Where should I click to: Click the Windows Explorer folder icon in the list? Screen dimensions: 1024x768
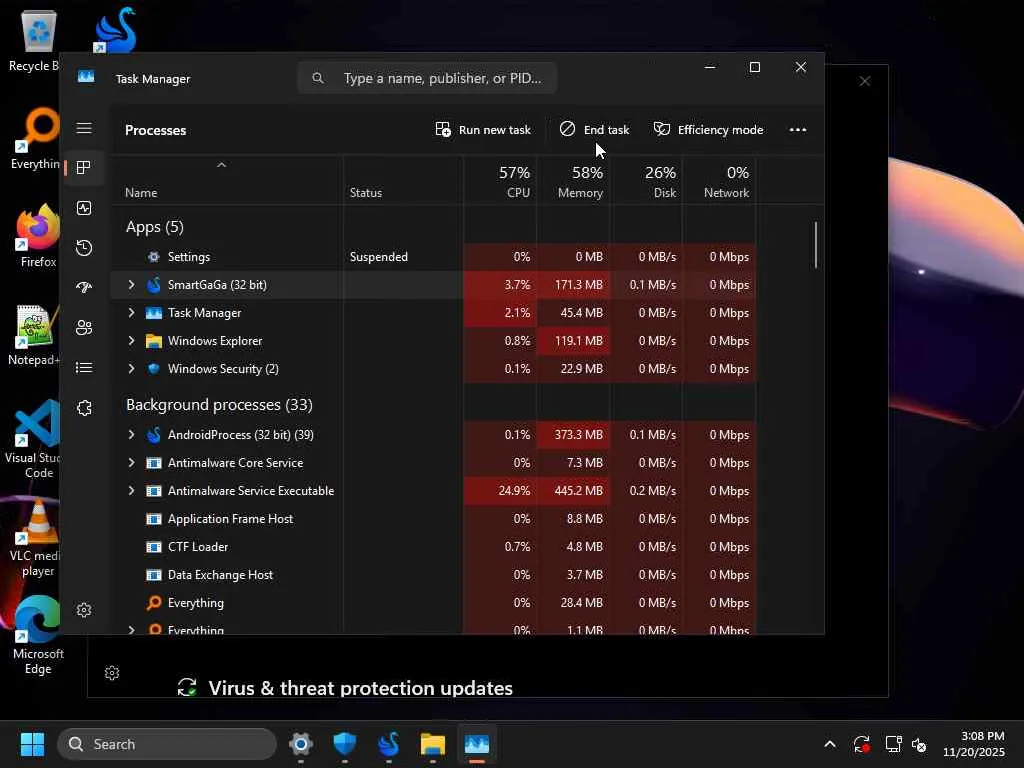coord(154,341)
